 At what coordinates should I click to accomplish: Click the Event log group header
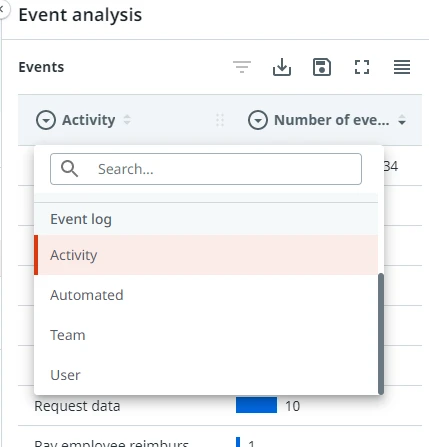click(x=206, y=219)
